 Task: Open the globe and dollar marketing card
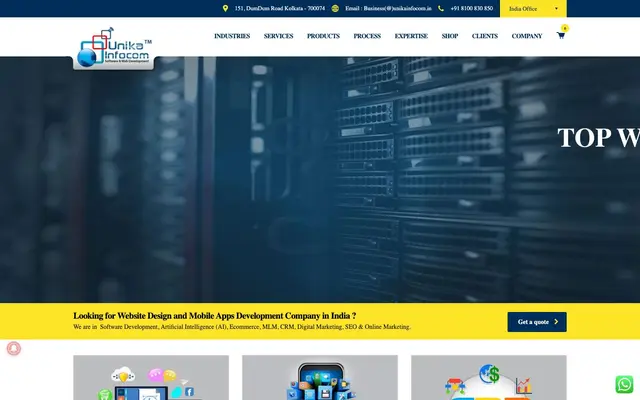click(x=489, y=378)
